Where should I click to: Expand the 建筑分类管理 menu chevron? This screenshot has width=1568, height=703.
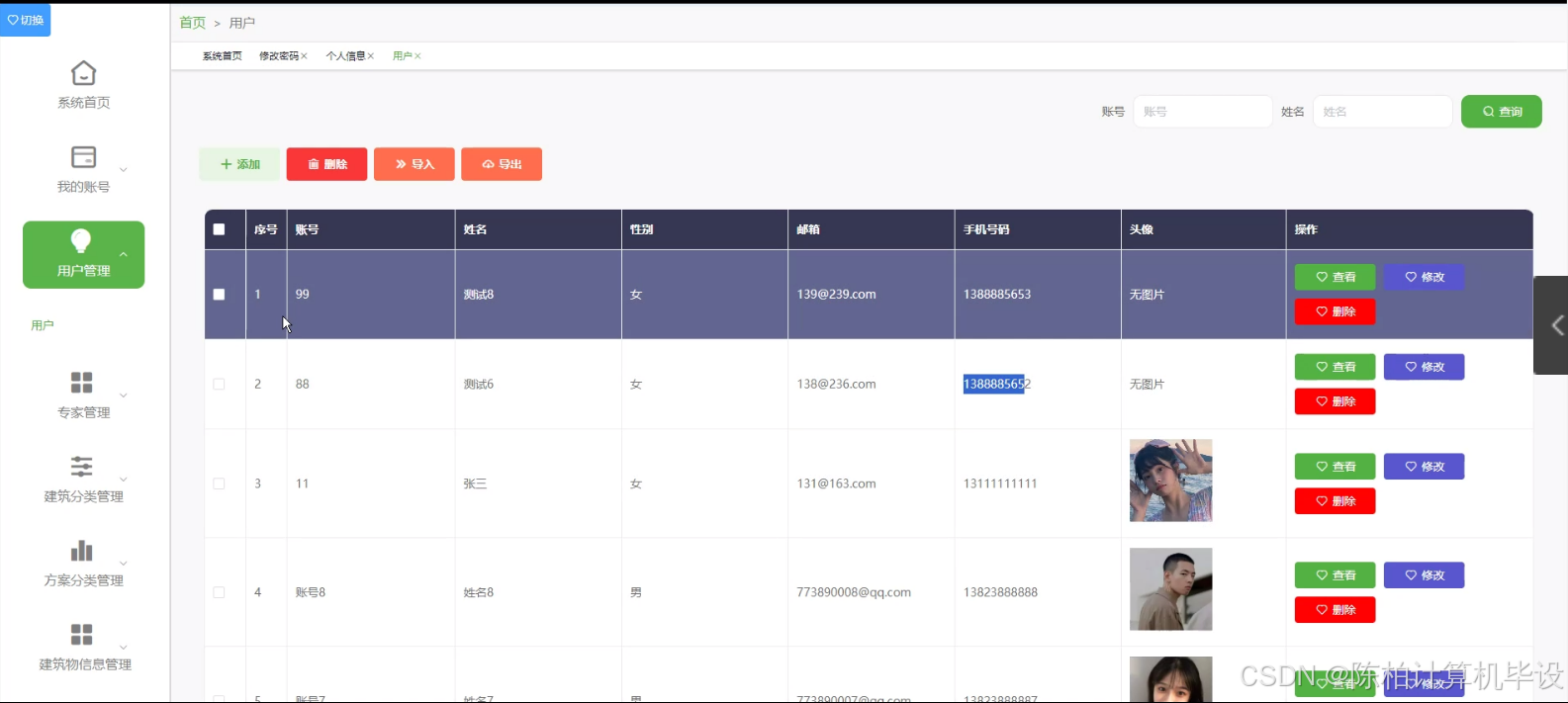pyautogui.click(x=124, y=480)
